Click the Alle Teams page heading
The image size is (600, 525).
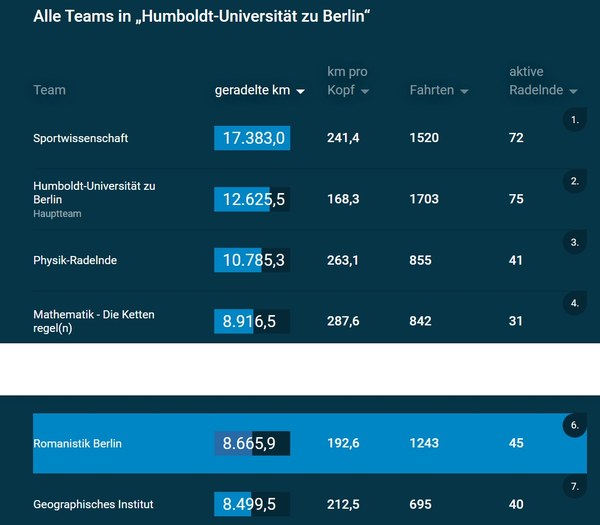click(202, 16)
